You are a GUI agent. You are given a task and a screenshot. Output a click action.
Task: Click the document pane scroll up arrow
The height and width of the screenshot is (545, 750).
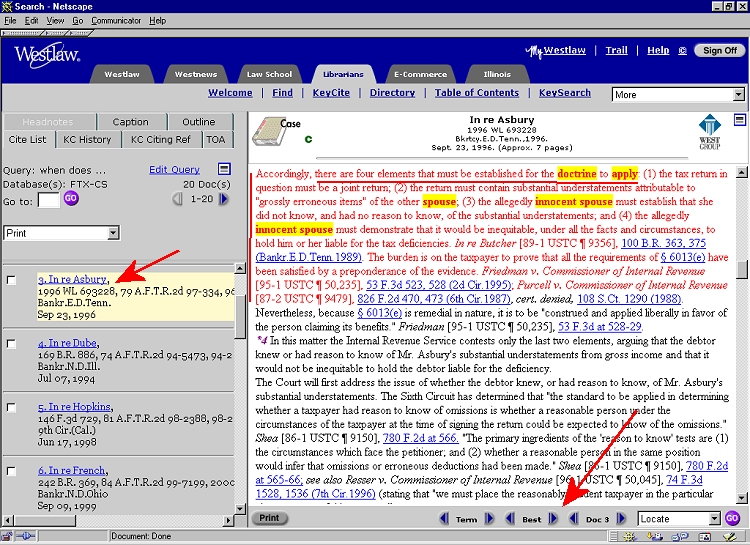pyautogui.click(x=741, y=172)
